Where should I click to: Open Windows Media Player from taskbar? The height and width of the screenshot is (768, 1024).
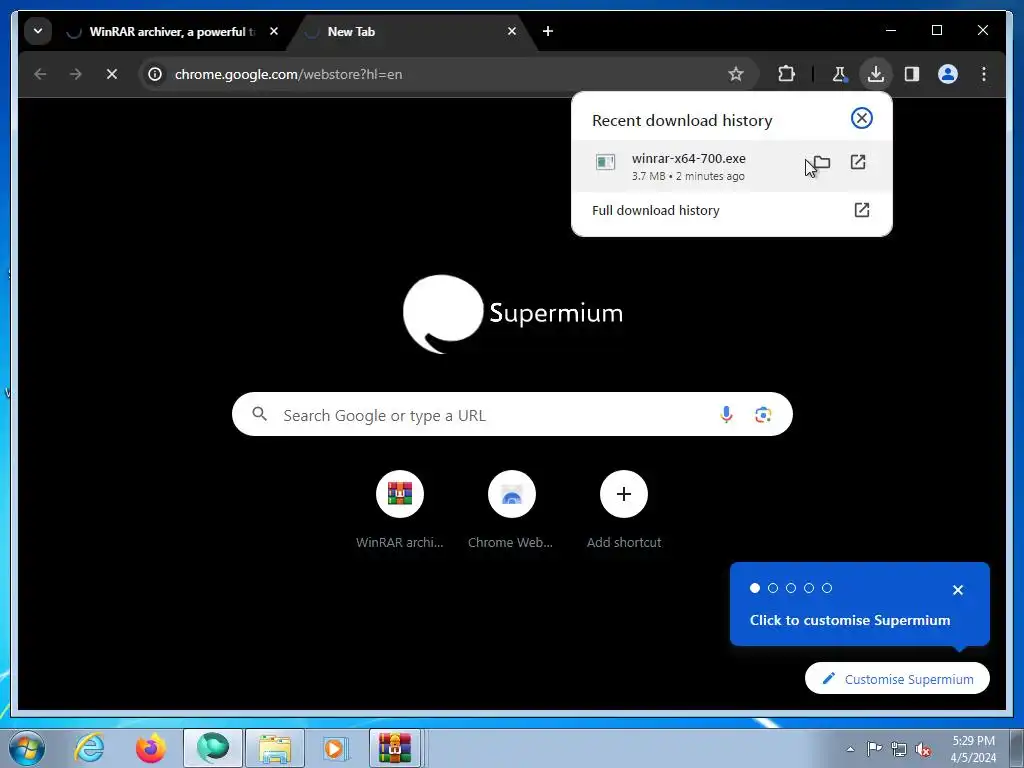336,748
